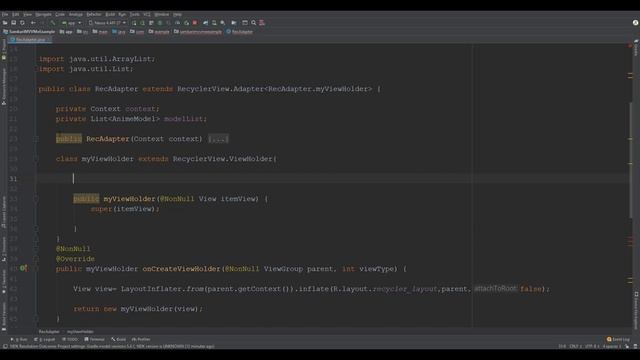Screen dimensions: 640x360
Task: Open the Build tool window
Action: point(119,339)
